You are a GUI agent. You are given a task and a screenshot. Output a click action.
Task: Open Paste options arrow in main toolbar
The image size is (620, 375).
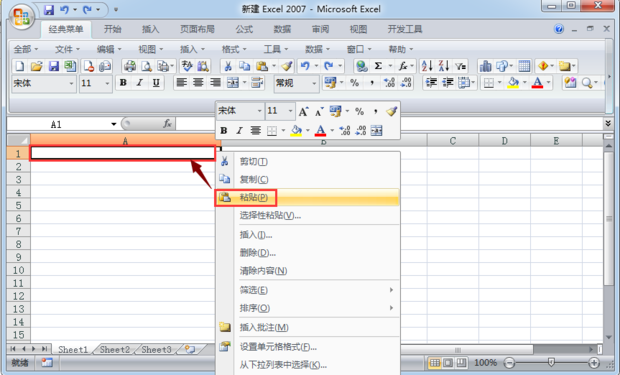tap(274, 66)
